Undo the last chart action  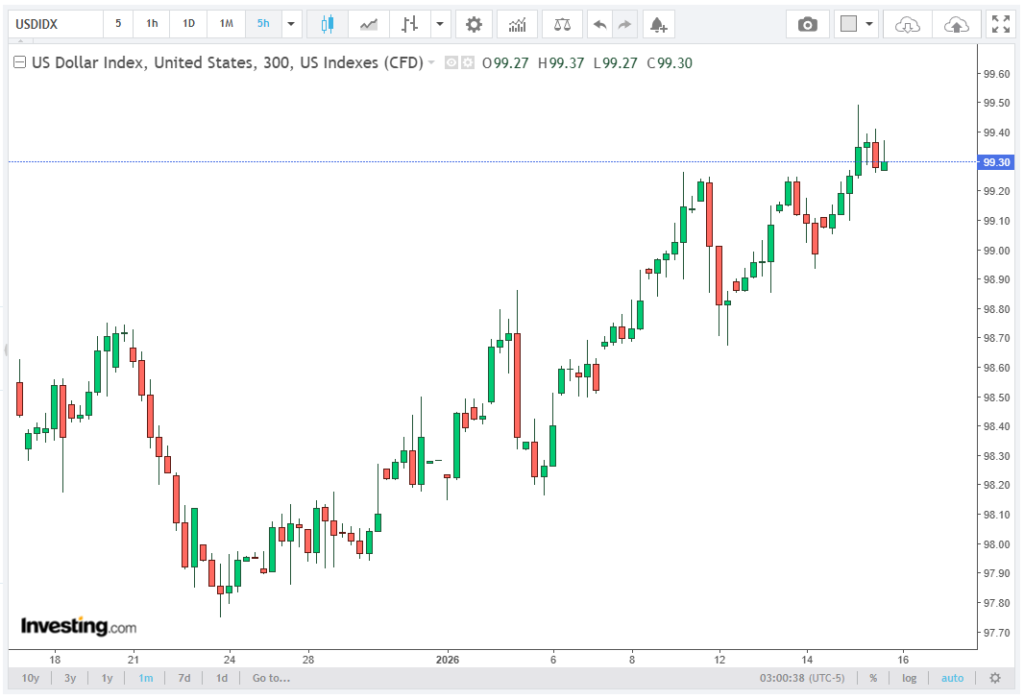pos(599,24)
